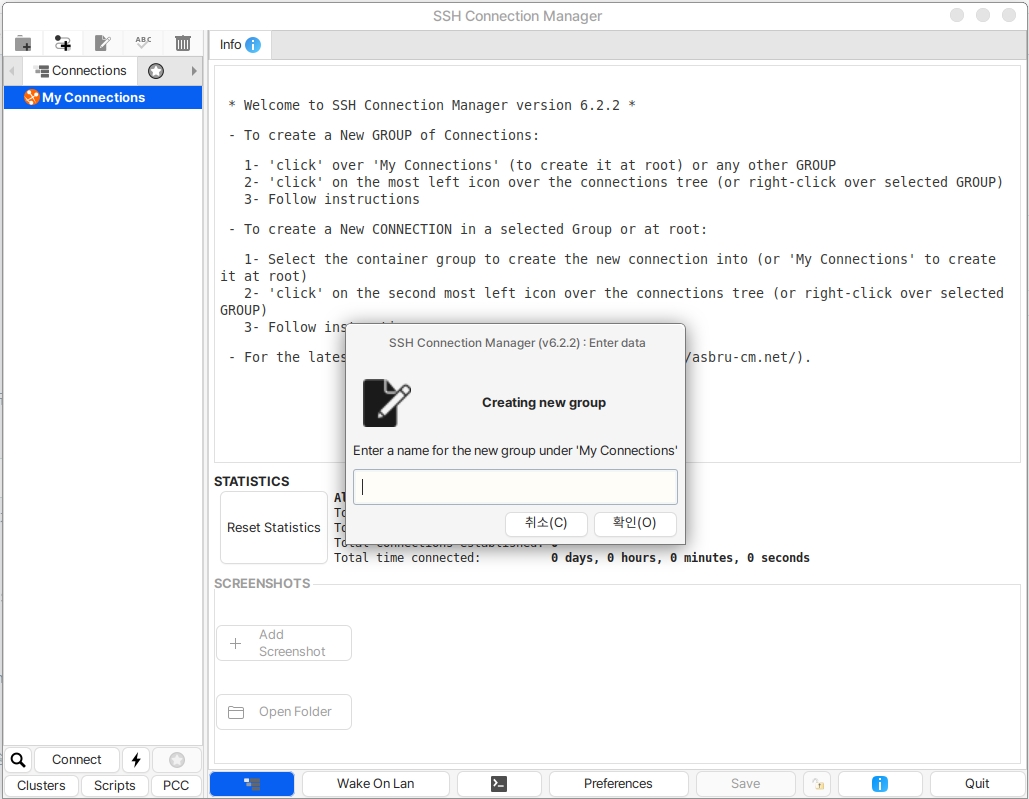Click the blue info about button
This screenshot has height=799, width=1029.
coord(880,784)
